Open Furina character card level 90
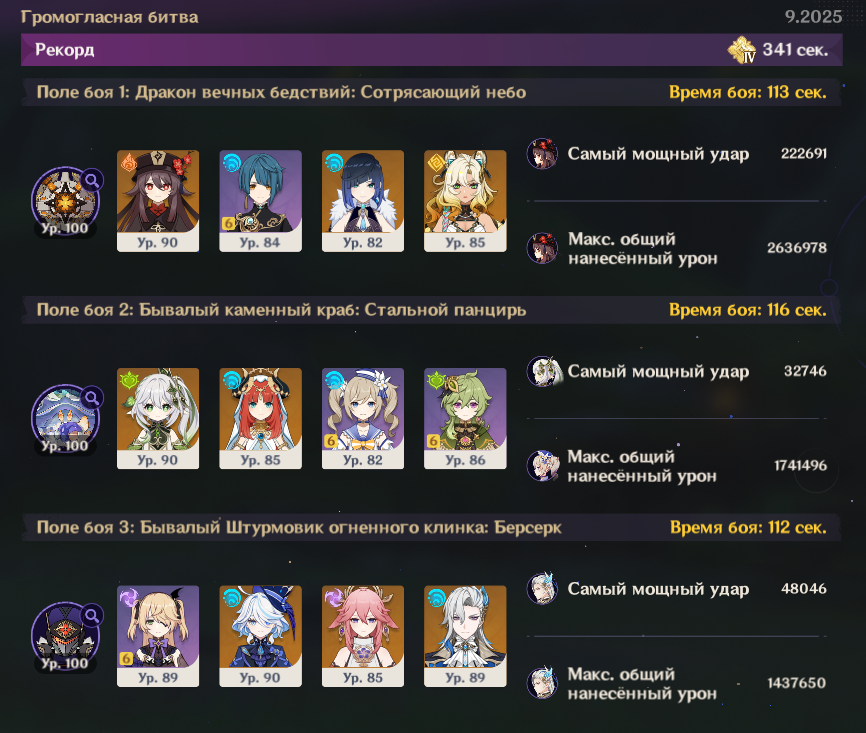Viewport: 866px width, 733px height. (x=261, y=636)
